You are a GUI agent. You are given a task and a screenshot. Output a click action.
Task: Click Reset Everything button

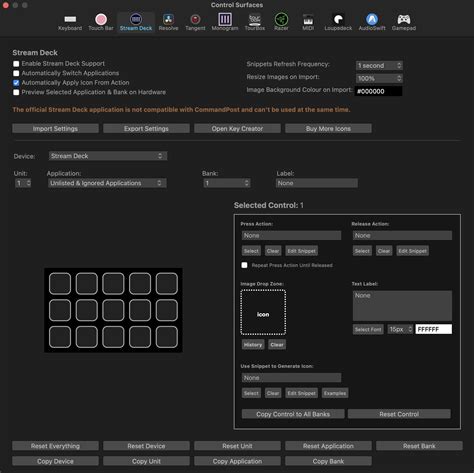click(x=55, y=446)
